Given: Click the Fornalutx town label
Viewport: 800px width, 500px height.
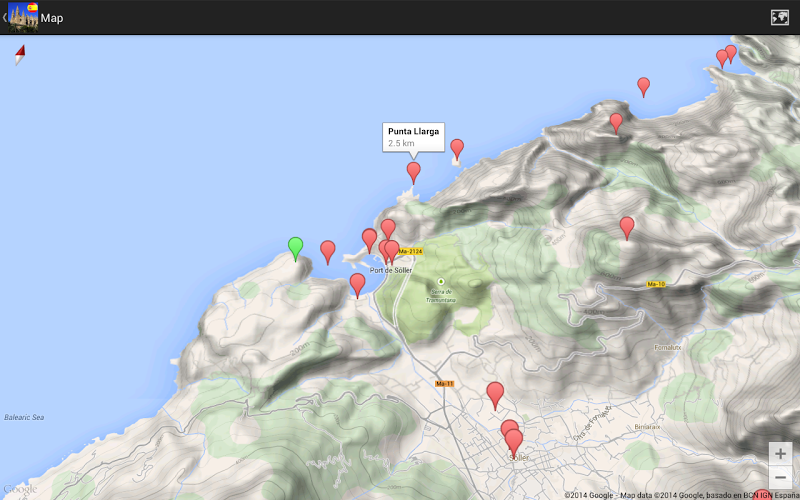Looking at the screenshot, I should (x=669, y=347).
